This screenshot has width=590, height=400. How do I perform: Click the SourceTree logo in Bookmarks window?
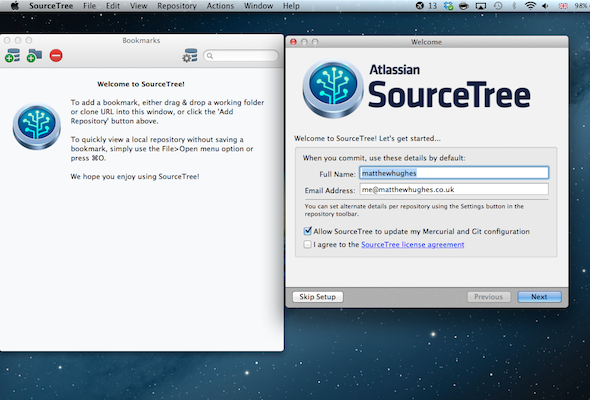tap(36, 126)
